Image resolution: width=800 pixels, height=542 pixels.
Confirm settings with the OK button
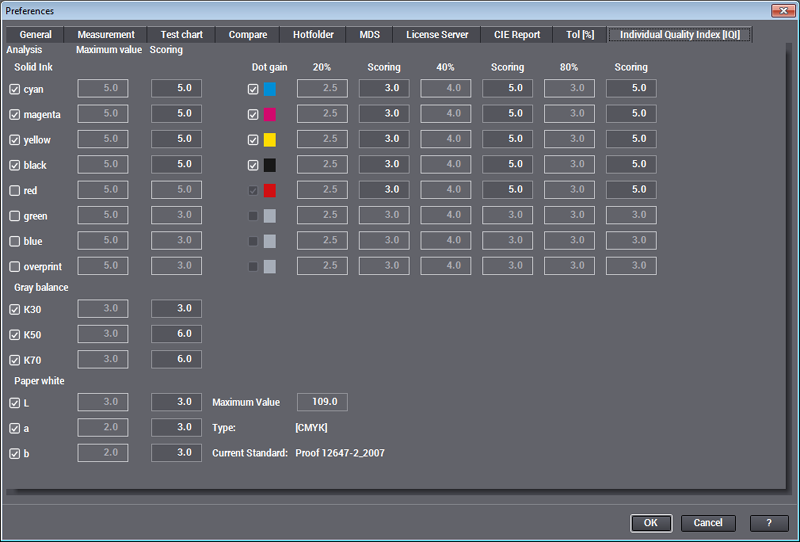pos(650,523)
